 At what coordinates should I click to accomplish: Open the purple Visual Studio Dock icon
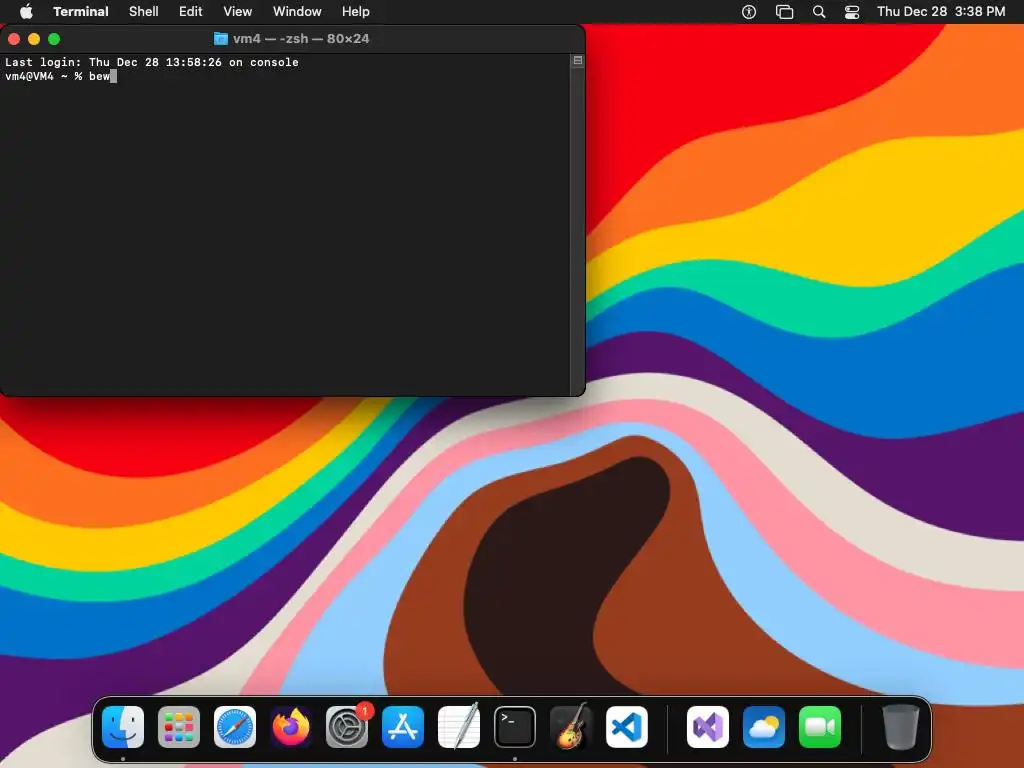(x=708, y=727)
